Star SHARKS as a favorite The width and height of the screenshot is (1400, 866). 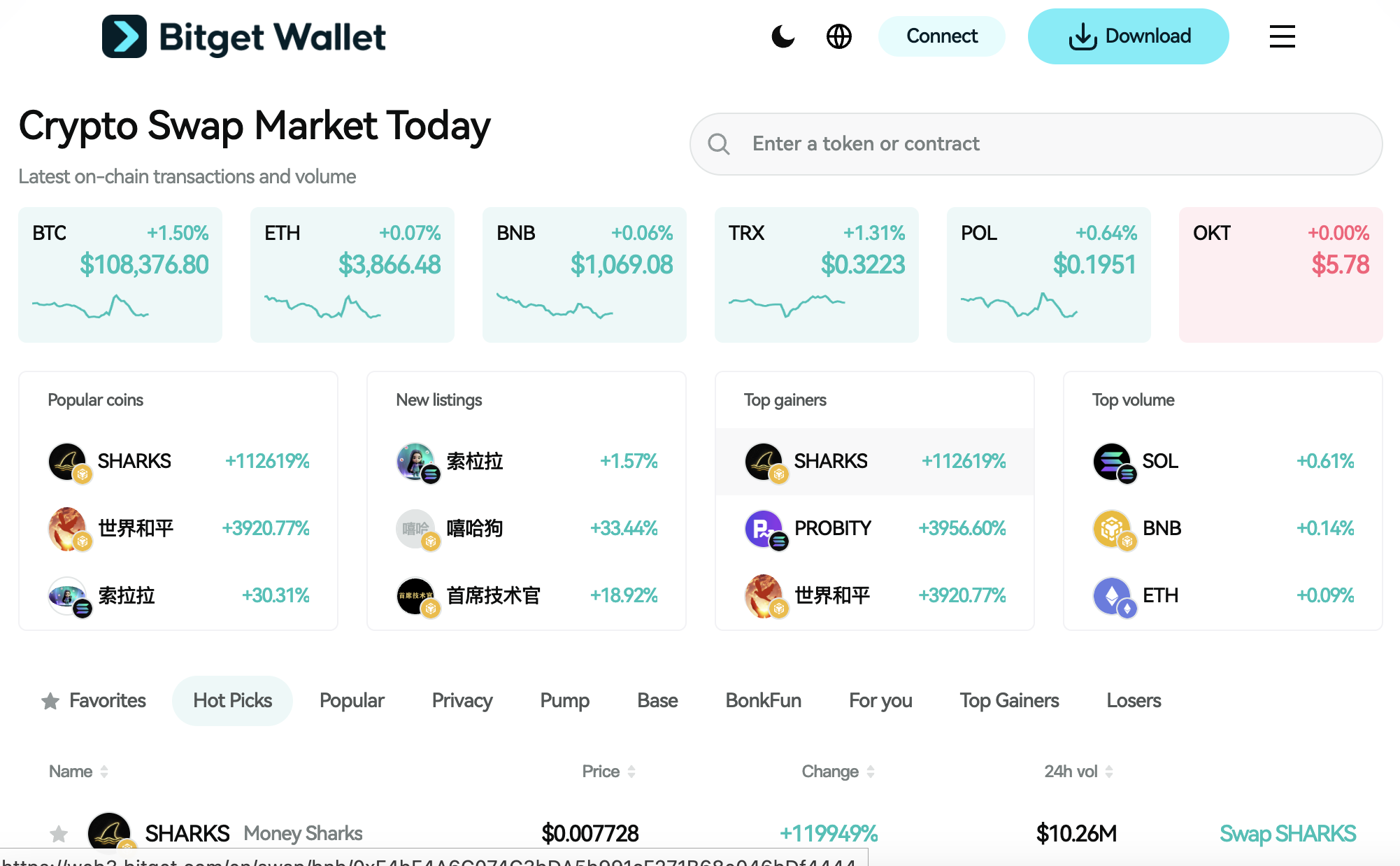click(59, 833)
